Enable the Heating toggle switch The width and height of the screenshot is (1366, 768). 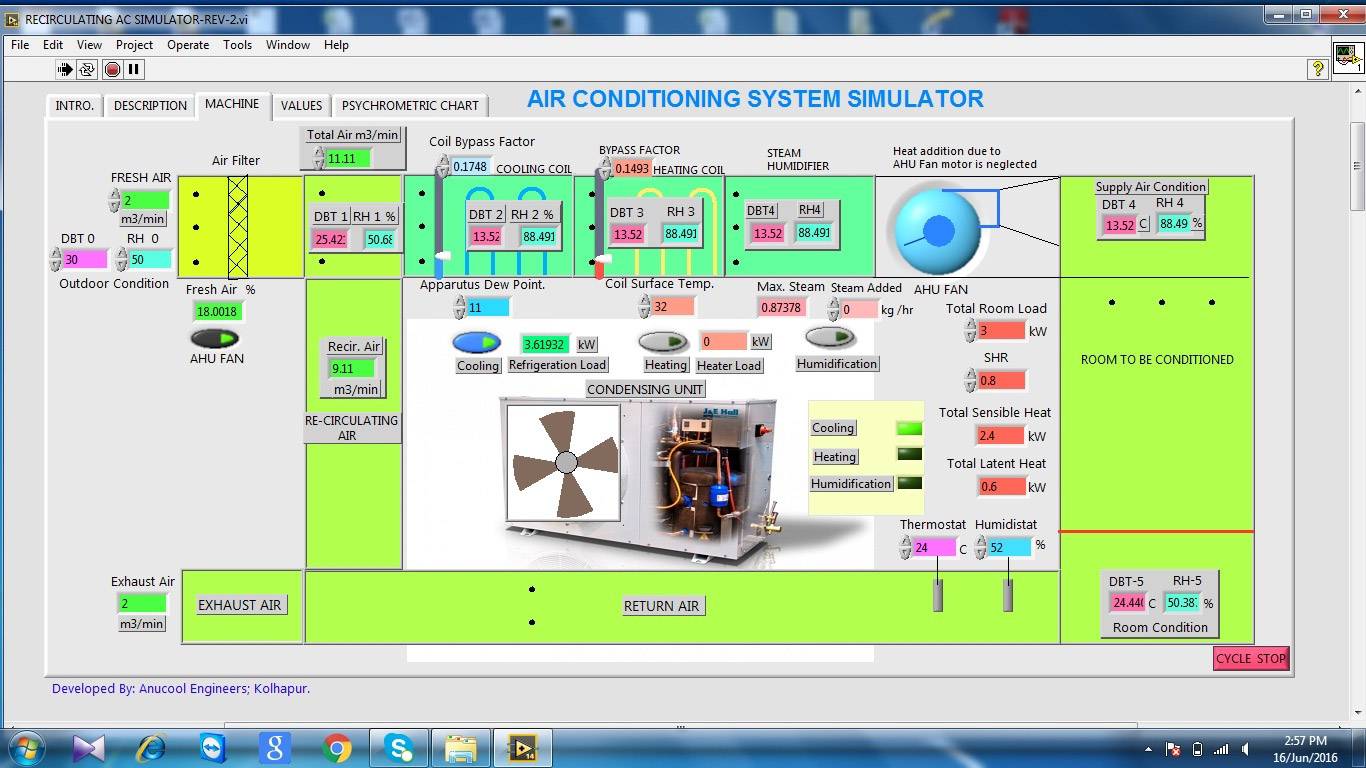pyautogui.click(x=663, y=342)
